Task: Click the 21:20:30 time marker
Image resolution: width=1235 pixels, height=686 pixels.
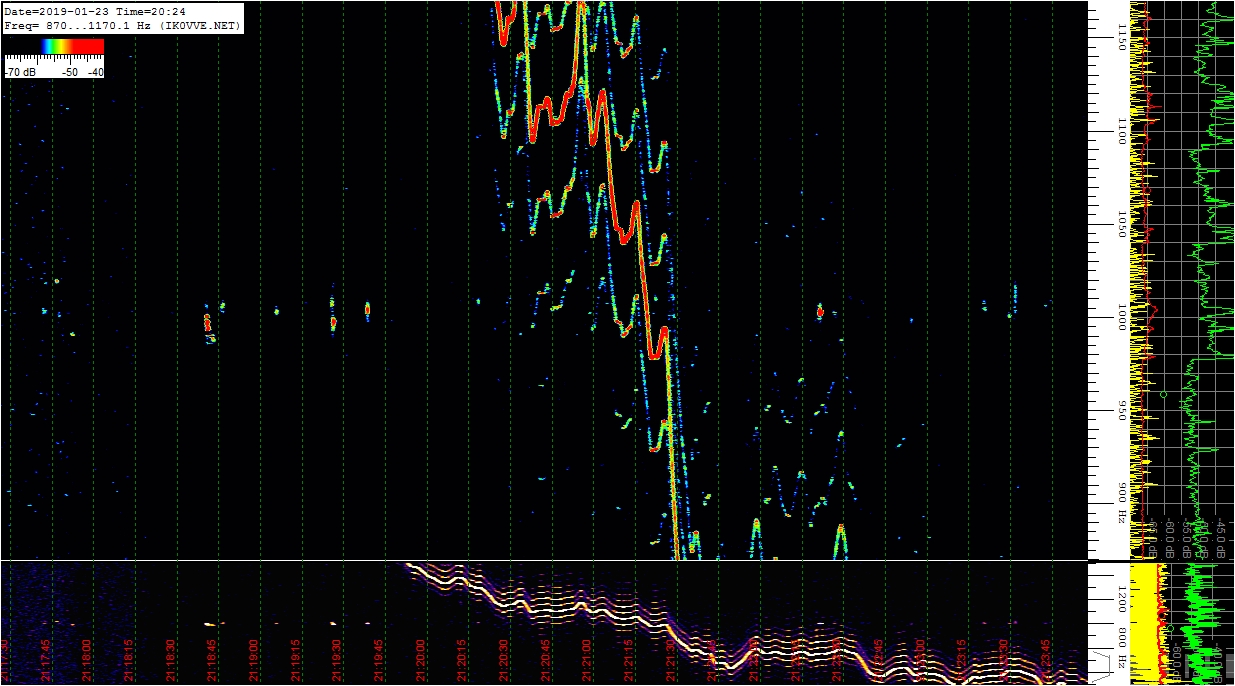Action: [506, 659]
